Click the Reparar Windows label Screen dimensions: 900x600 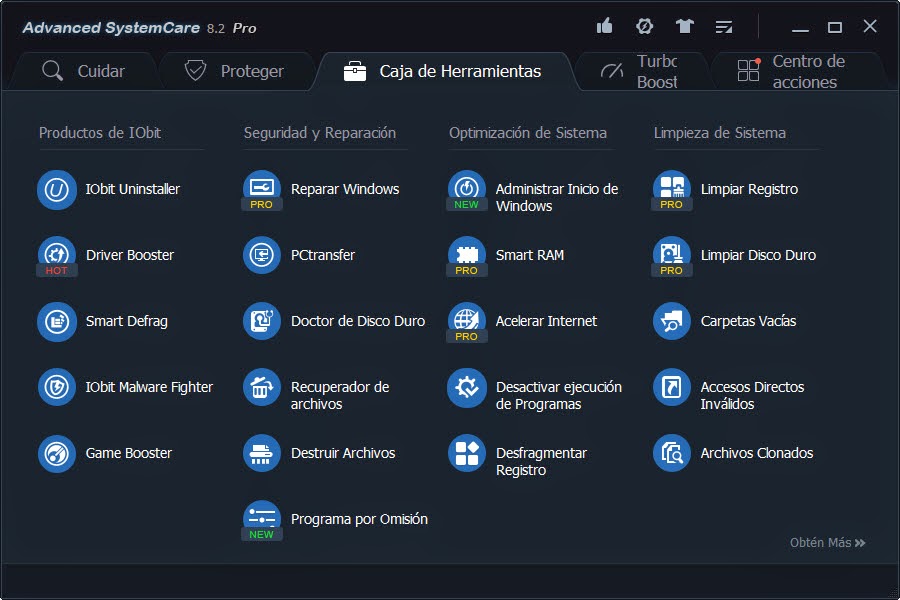pos(345,189)
